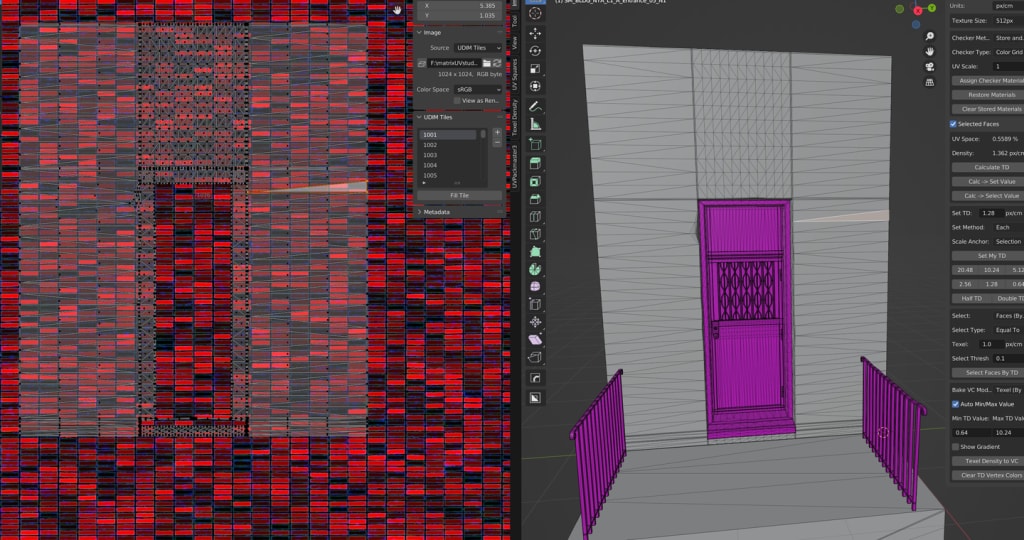This screenshot has width=1024, height=540.
Task: Click the Restore Materials button
Action: point(987,95)
